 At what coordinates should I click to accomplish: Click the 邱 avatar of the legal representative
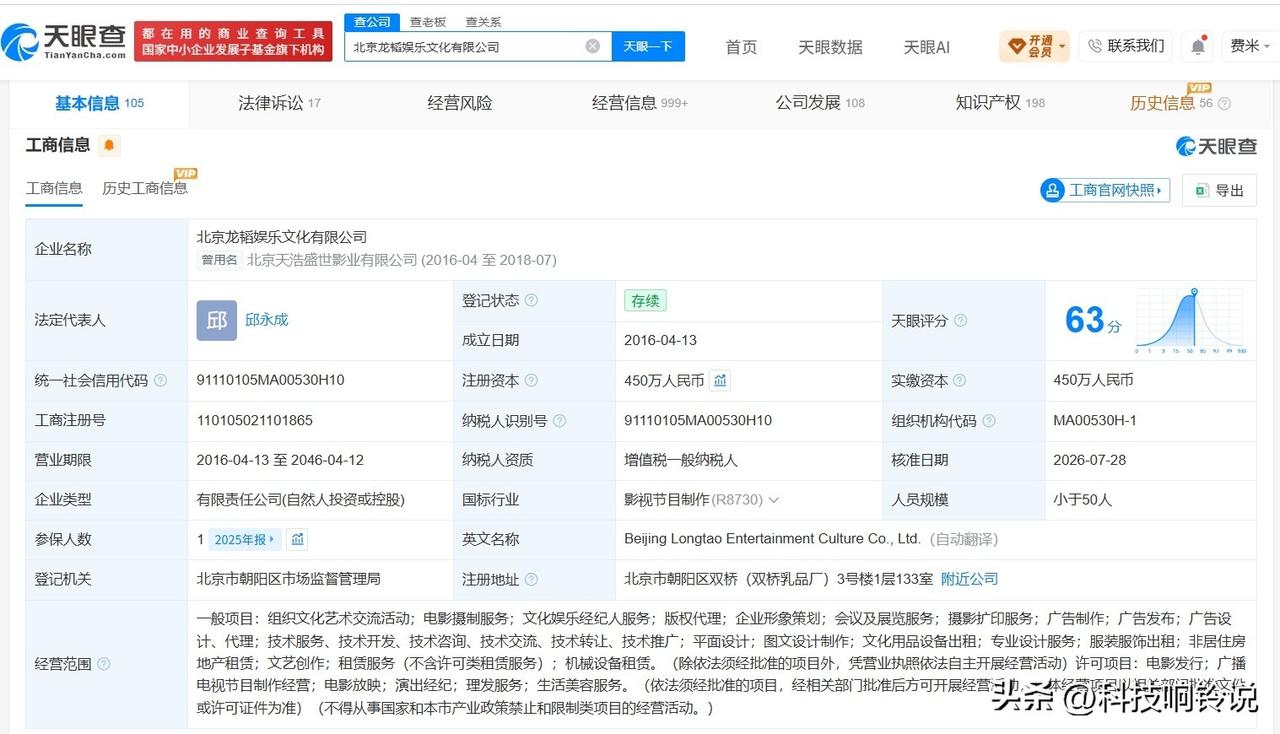217,320
